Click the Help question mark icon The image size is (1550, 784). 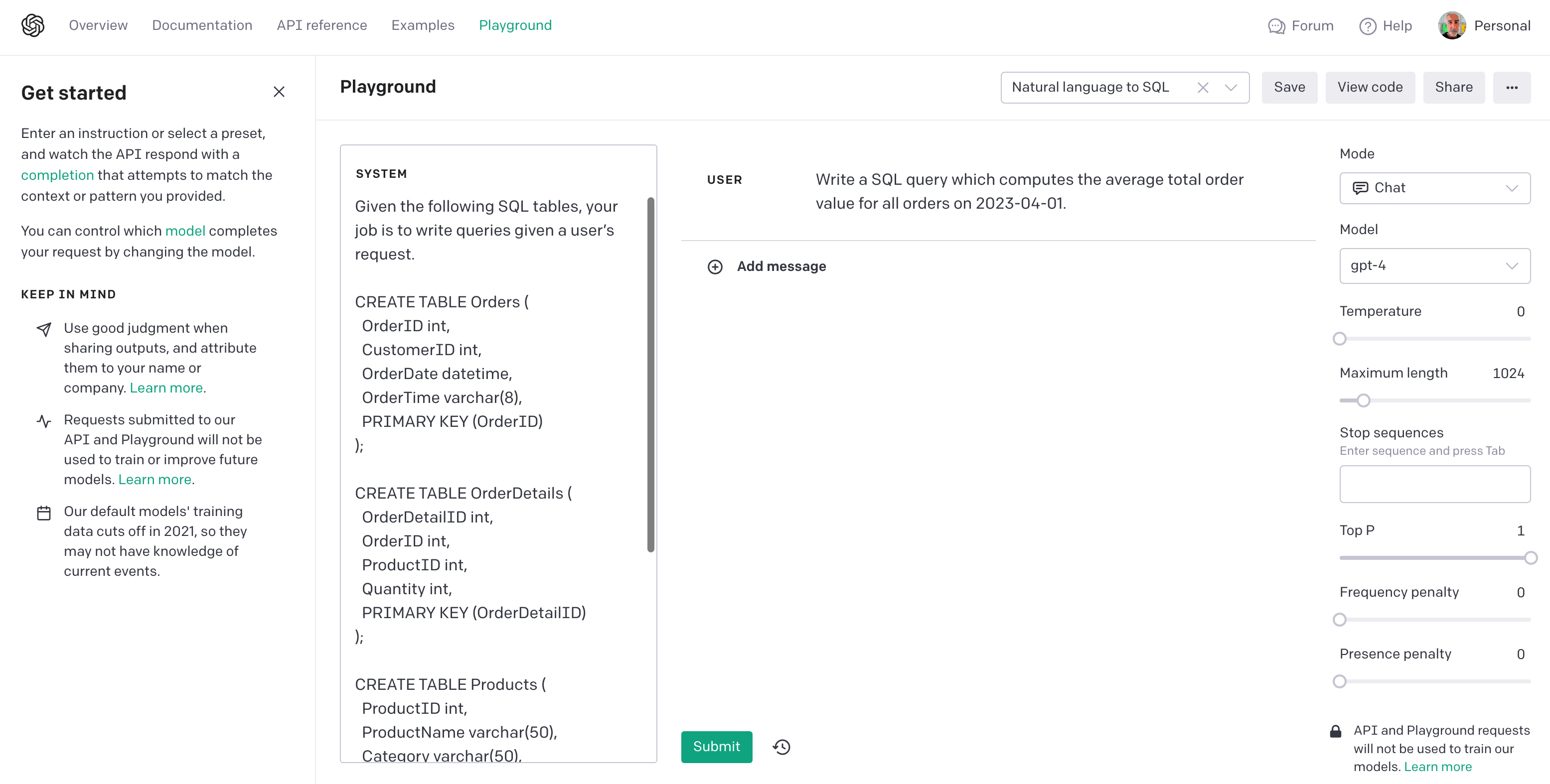pyautogui.click(x=1367, y=26)
